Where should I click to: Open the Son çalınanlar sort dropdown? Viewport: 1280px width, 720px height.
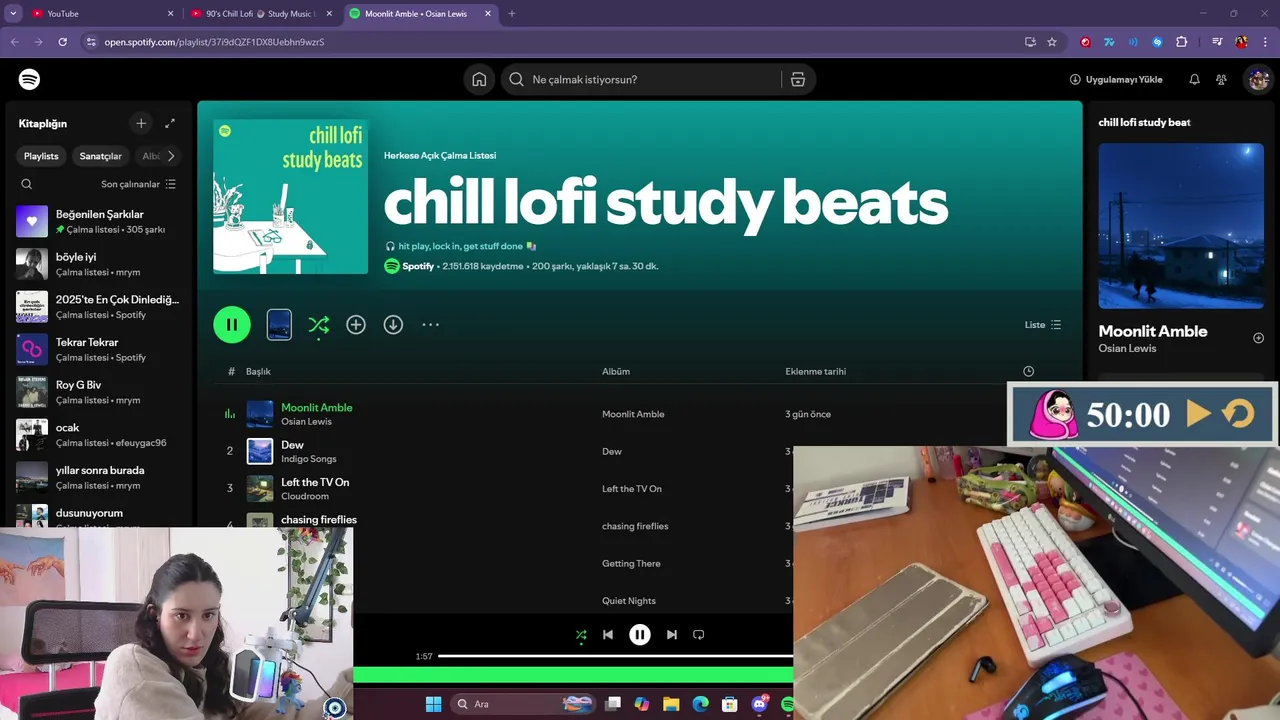tap(138, 184)
